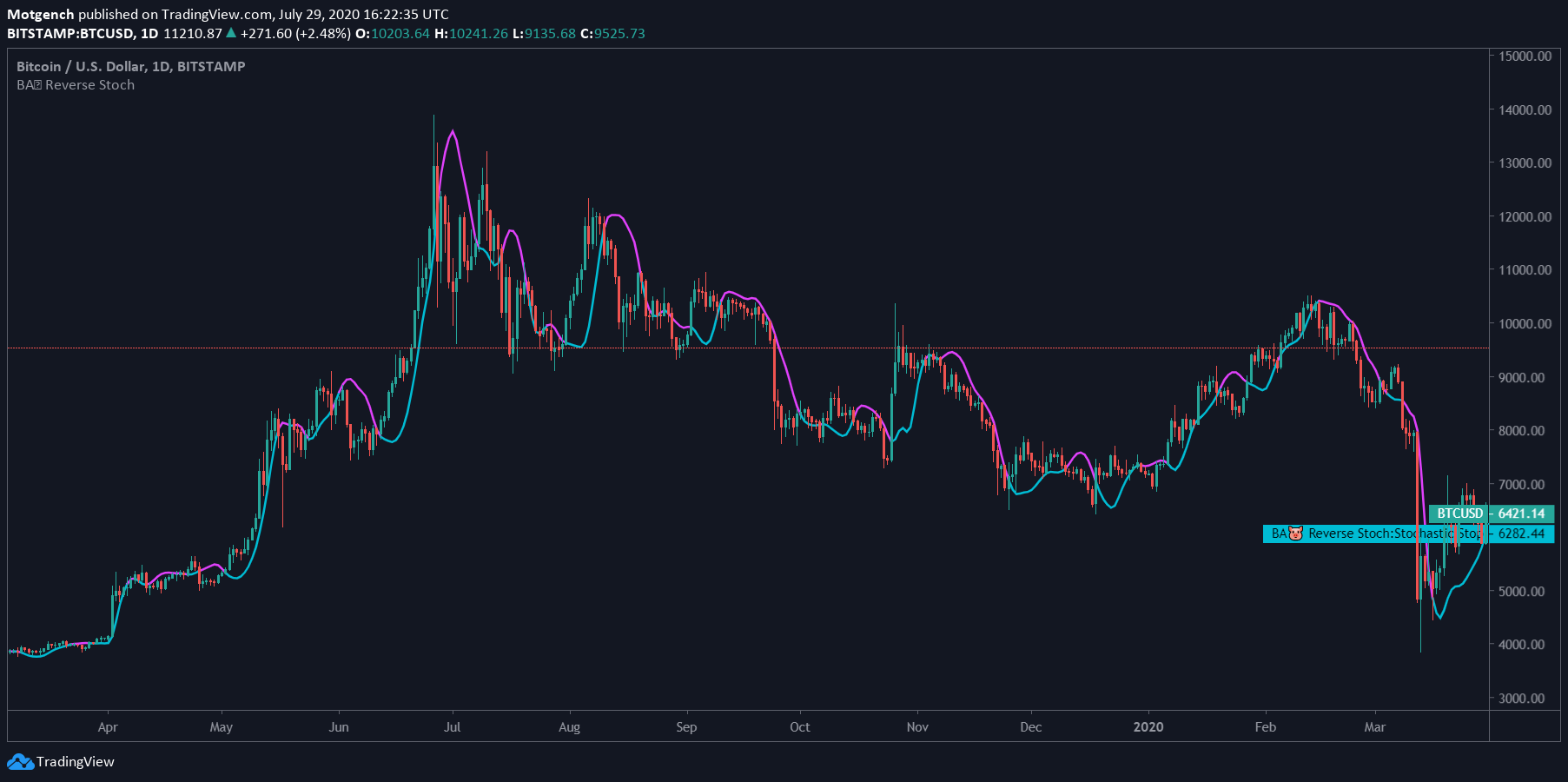Click the BITSTAMP:BTCUSD, 1D symbol text
Viewport: 1568px width, 782px height.
83,34
